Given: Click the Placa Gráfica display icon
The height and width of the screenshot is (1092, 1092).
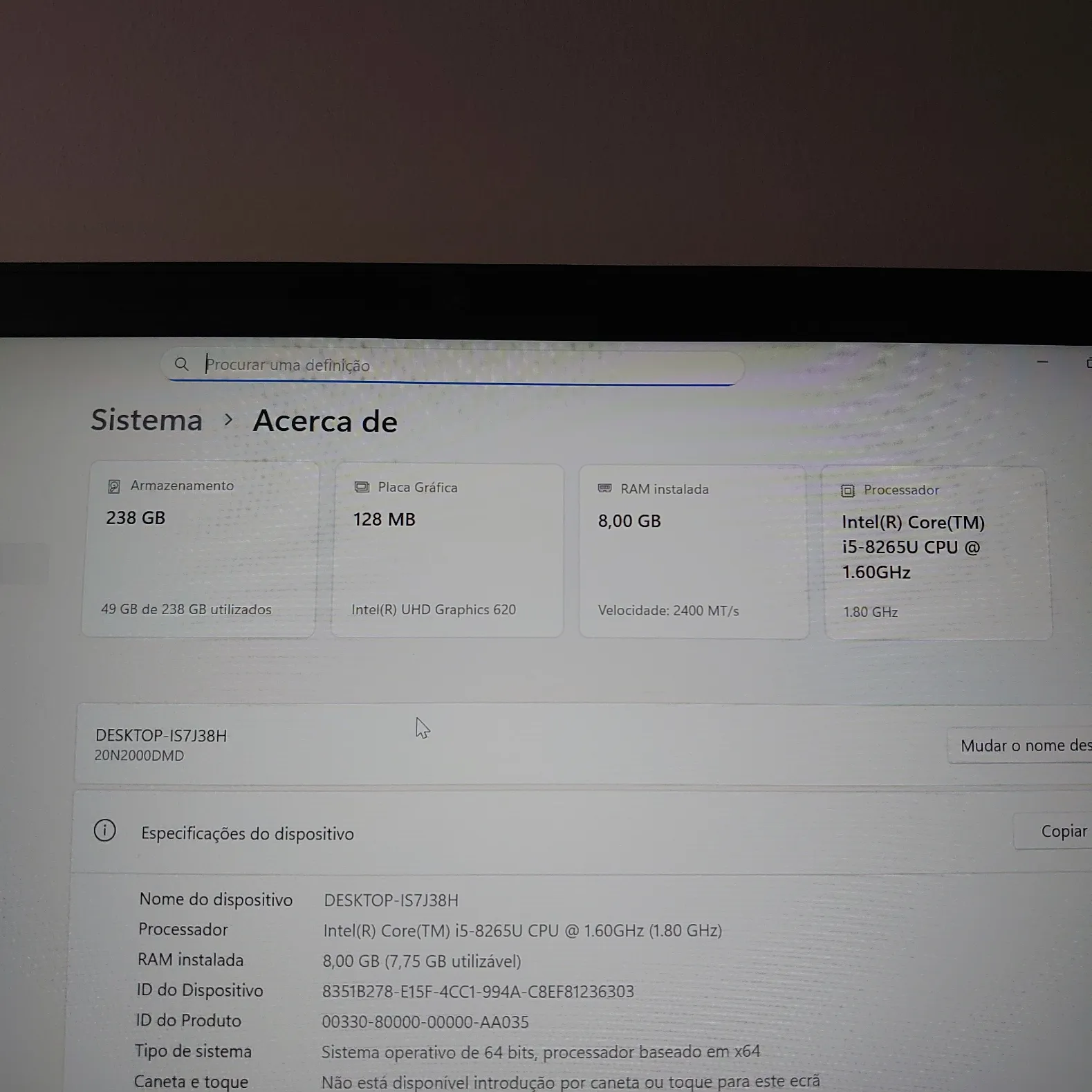Looking at the screenshot, I should [x=362, y=488].
